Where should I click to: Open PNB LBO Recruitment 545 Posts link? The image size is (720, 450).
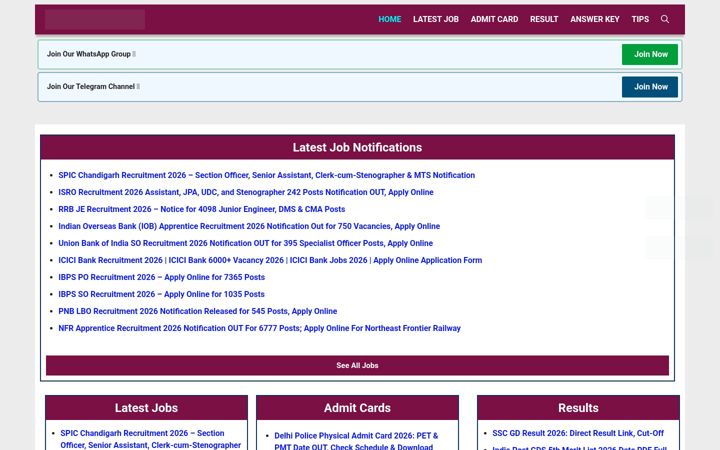pos(197,311)
